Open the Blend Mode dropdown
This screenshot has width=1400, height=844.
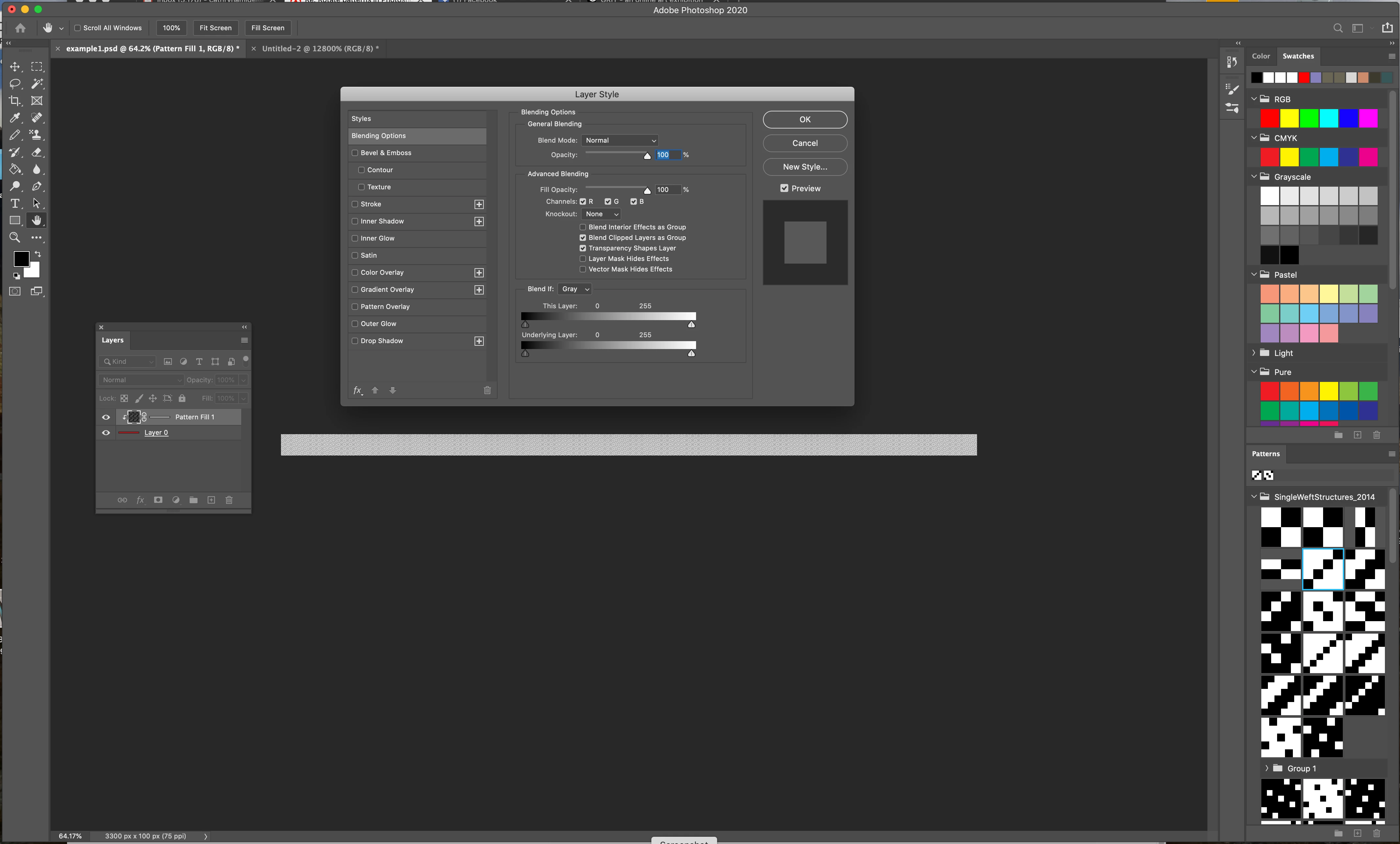pyautogui.click(x=620, y=140)
